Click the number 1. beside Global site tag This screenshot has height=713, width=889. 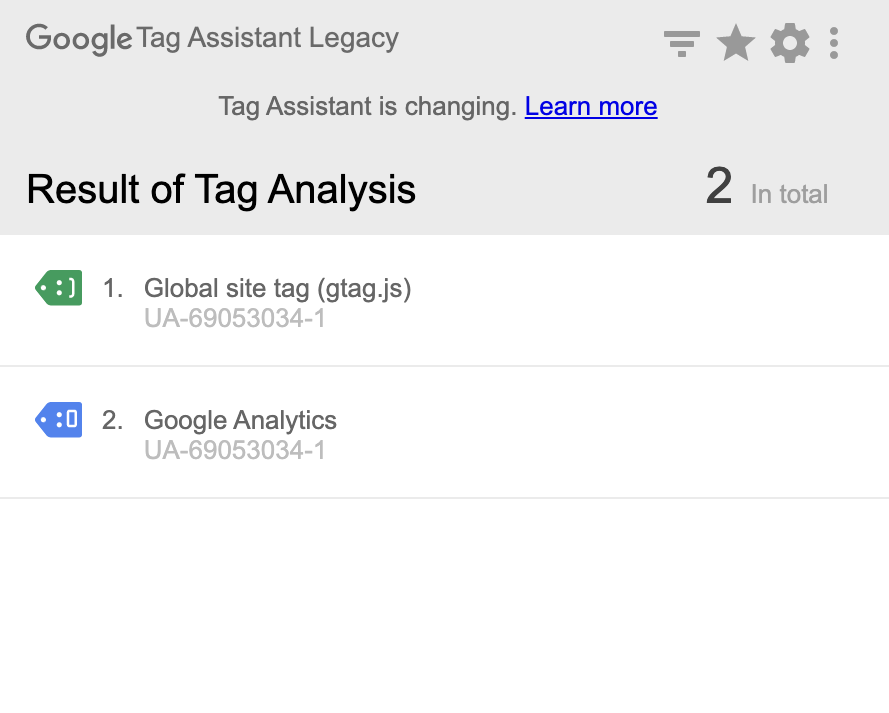pos(112,288)
